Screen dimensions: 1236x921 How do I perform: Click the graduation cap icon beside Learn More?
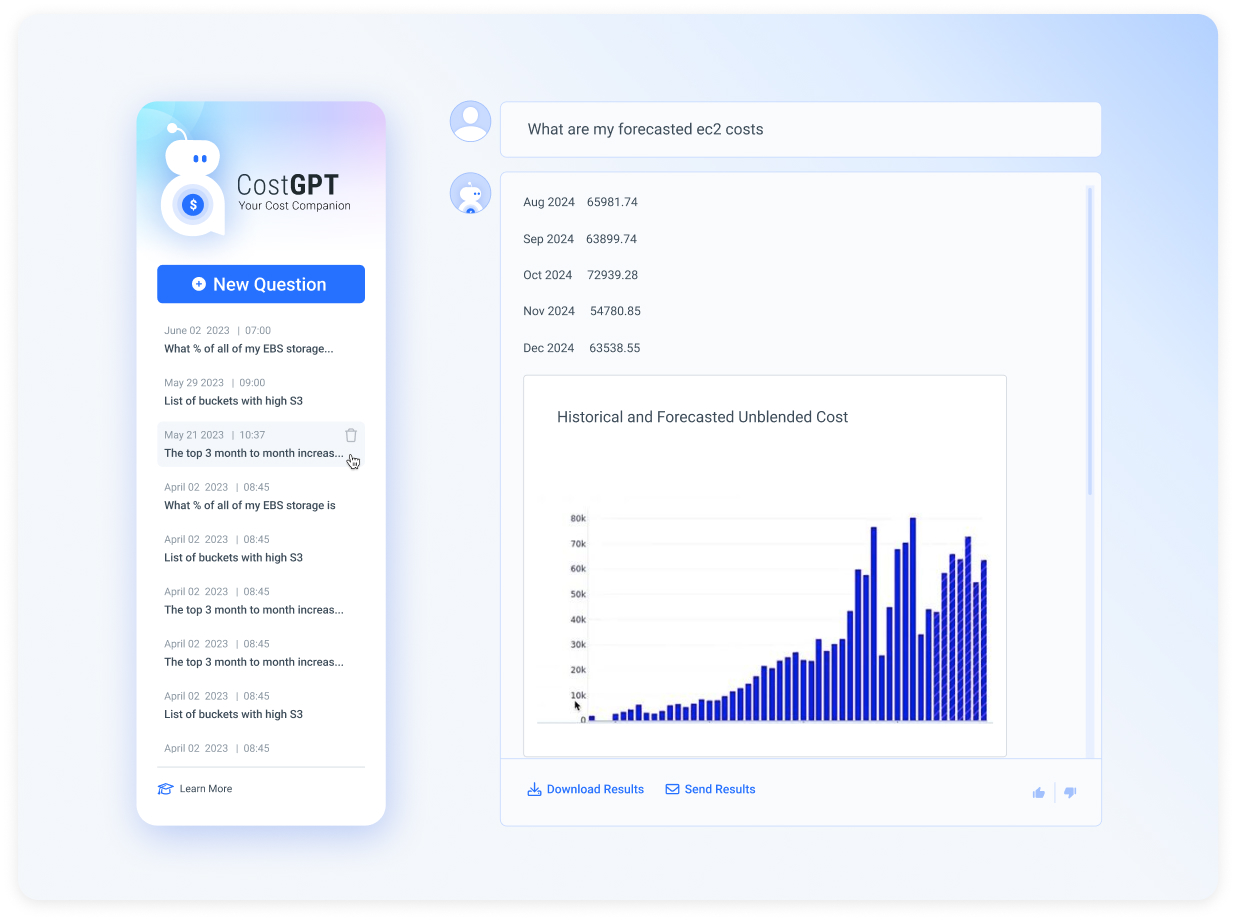click(166, 788)
